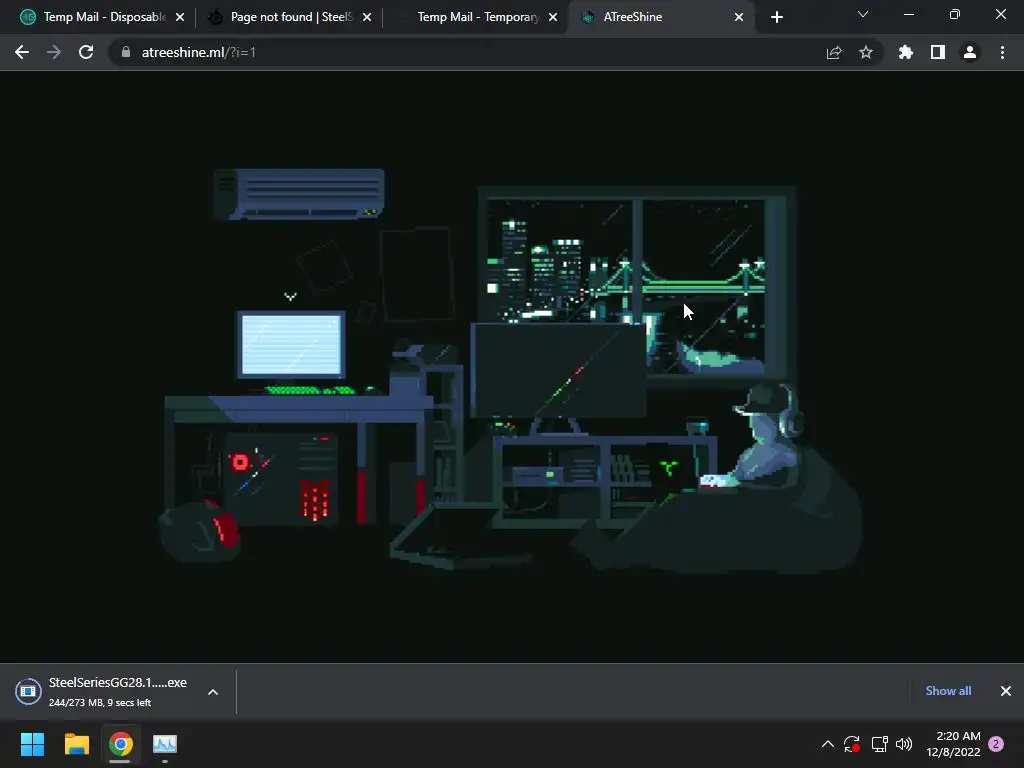Open a new browser tab
Image resolution: width=1024 pixels, height=768 pixels.
click(x=776, y=17)
